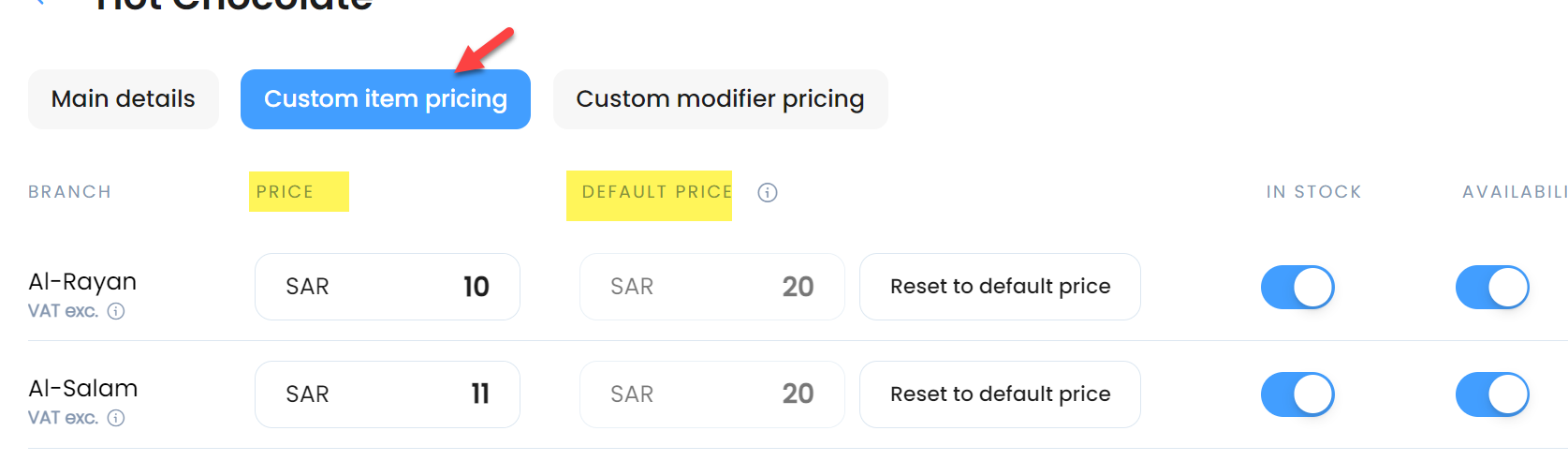Click the DEFAULT PRICE column header
Image resolution: width=1568 pixels, height=461 pixels.
click(657, 192)
